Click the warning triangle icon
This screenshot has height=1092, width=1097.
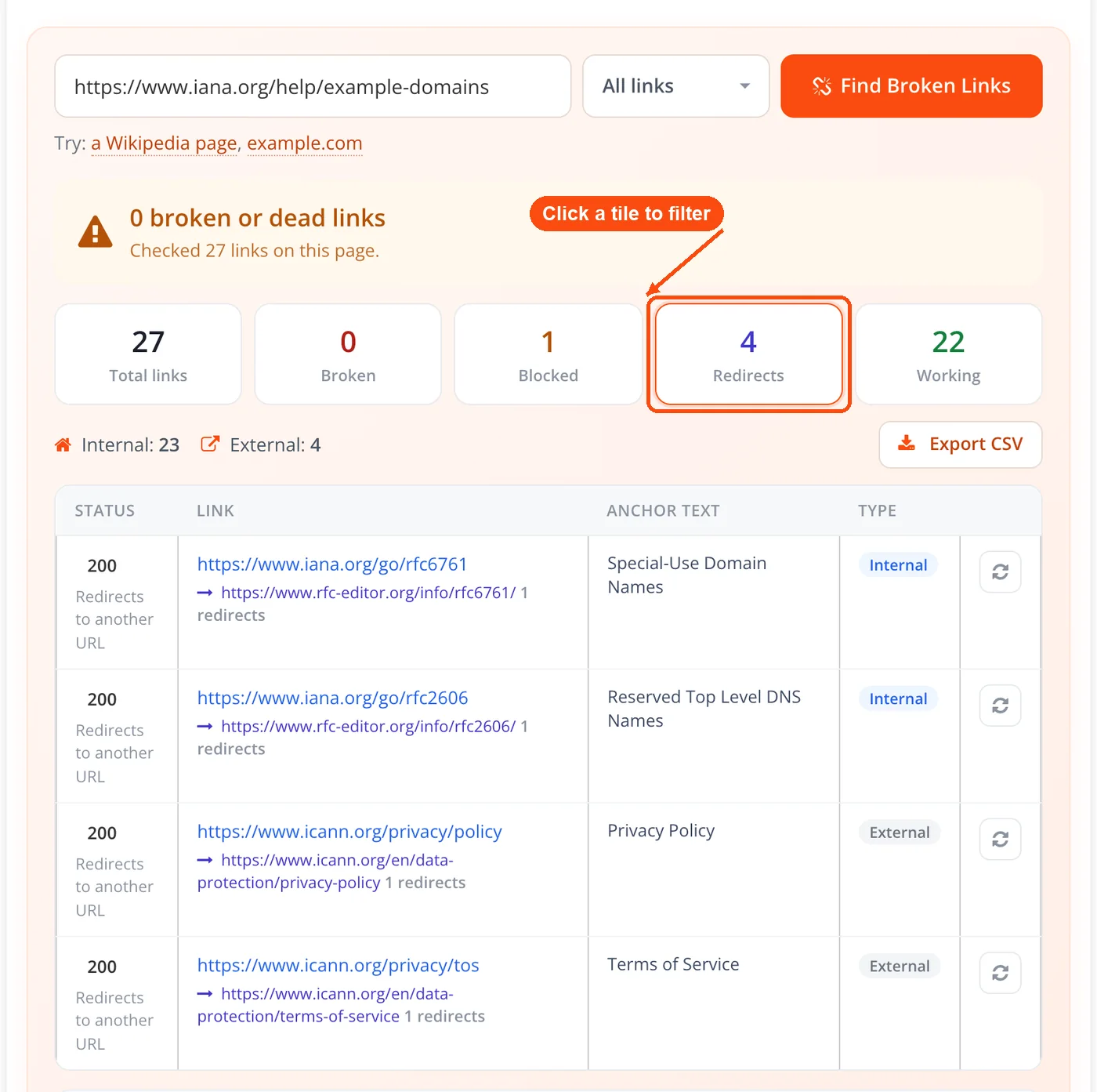pos(96,232)
